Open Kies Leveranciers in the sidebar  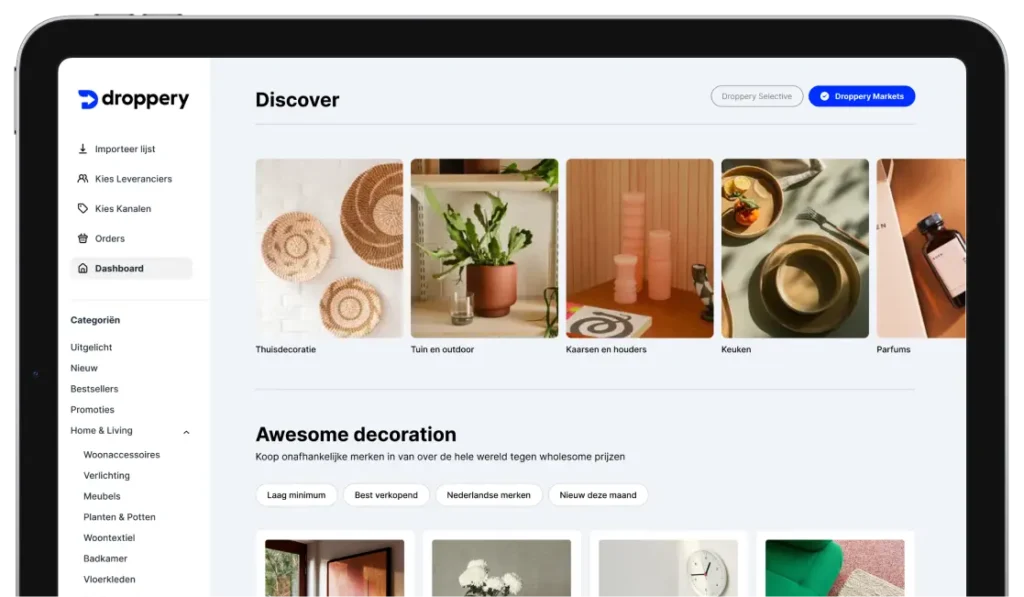pos(131,178)
